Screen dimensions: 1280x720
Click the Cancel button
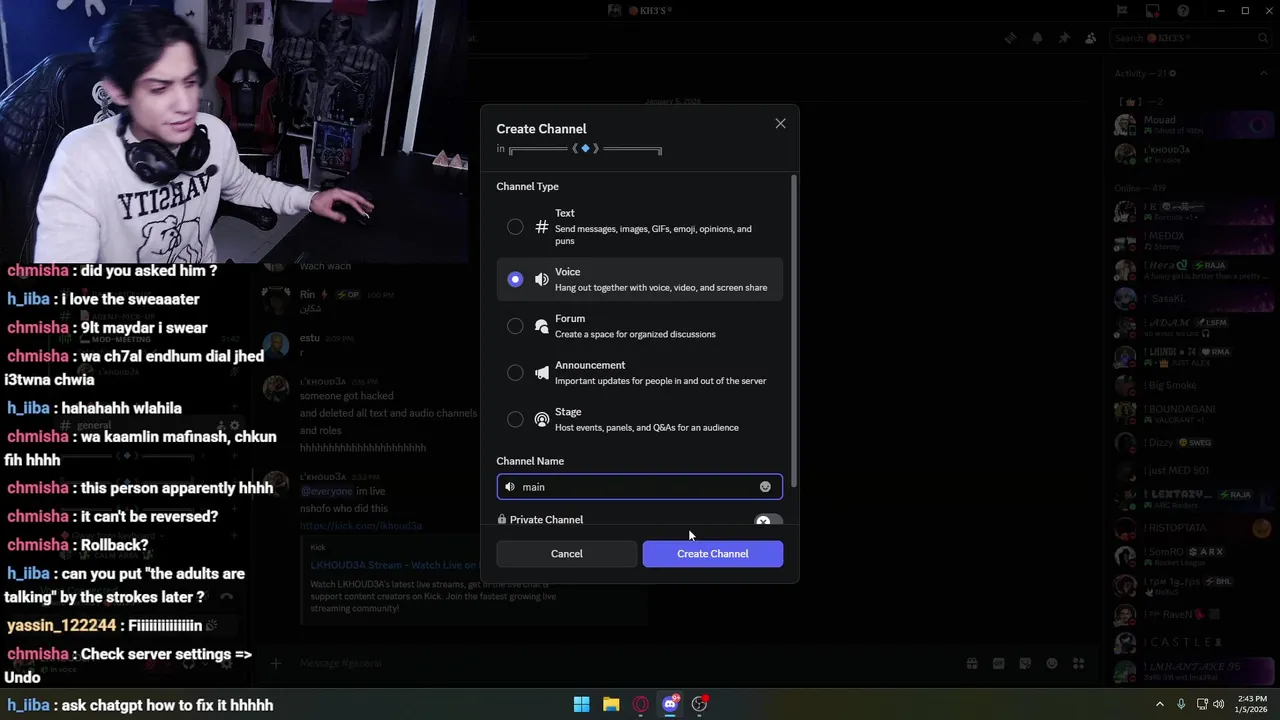click(566, 554)
